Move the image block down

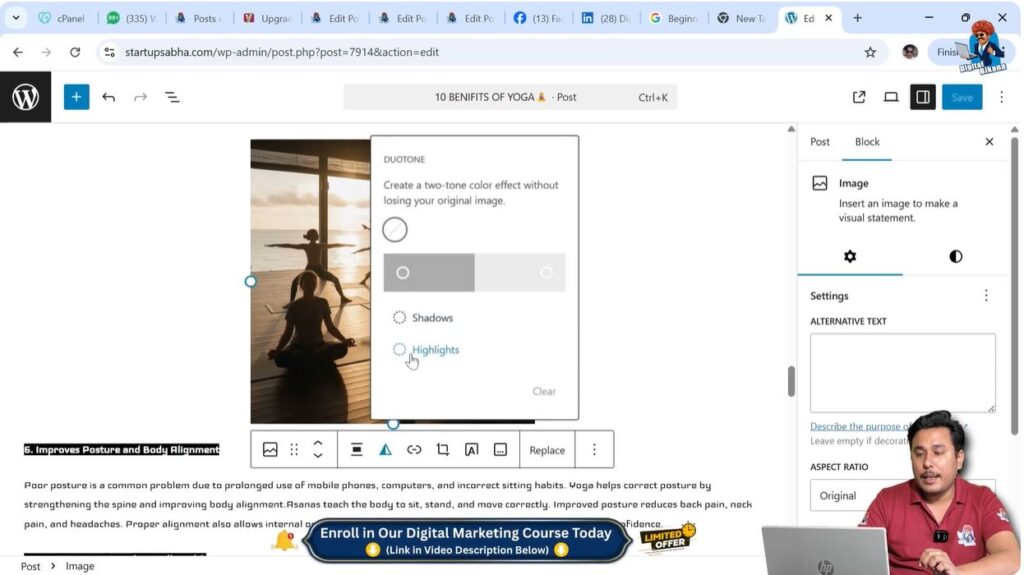click(x=318, y=455)
